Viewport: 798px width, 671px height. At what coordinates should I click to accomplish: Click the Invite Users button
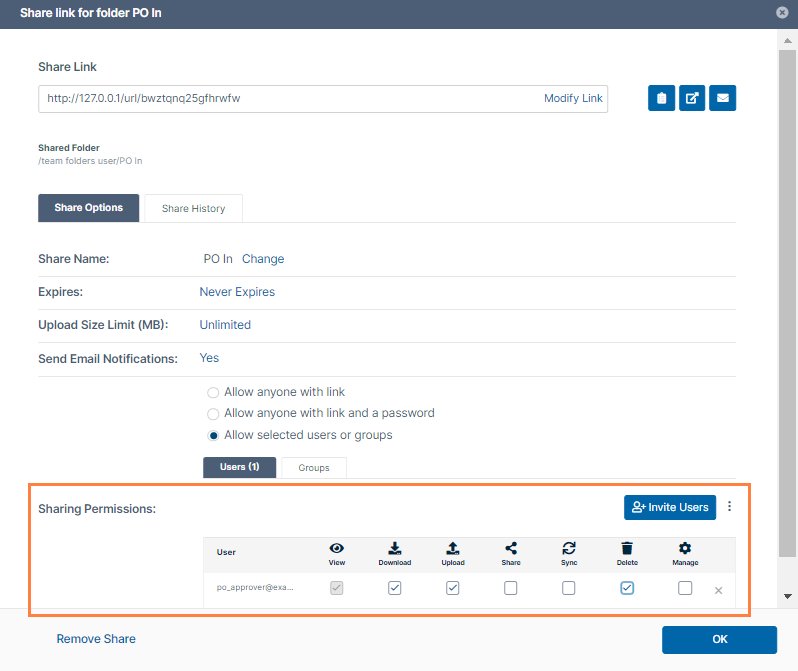[670, 507]
